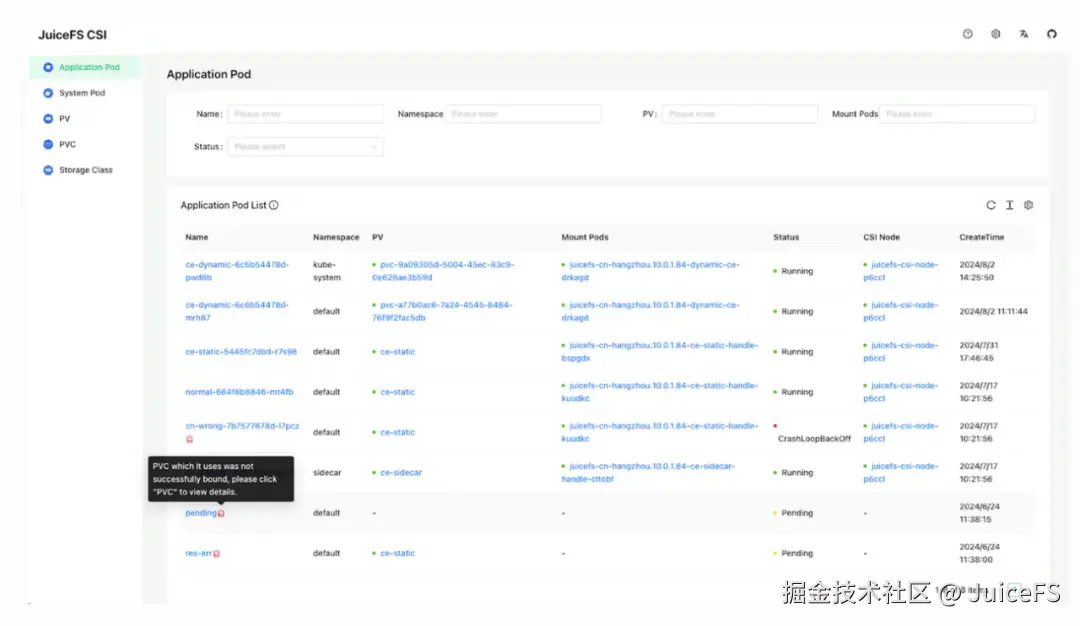Image resolution: width=1080 pixels, height=626 pixels.
Task: Refresh the Application Pod List
Action: pos(990,205)
